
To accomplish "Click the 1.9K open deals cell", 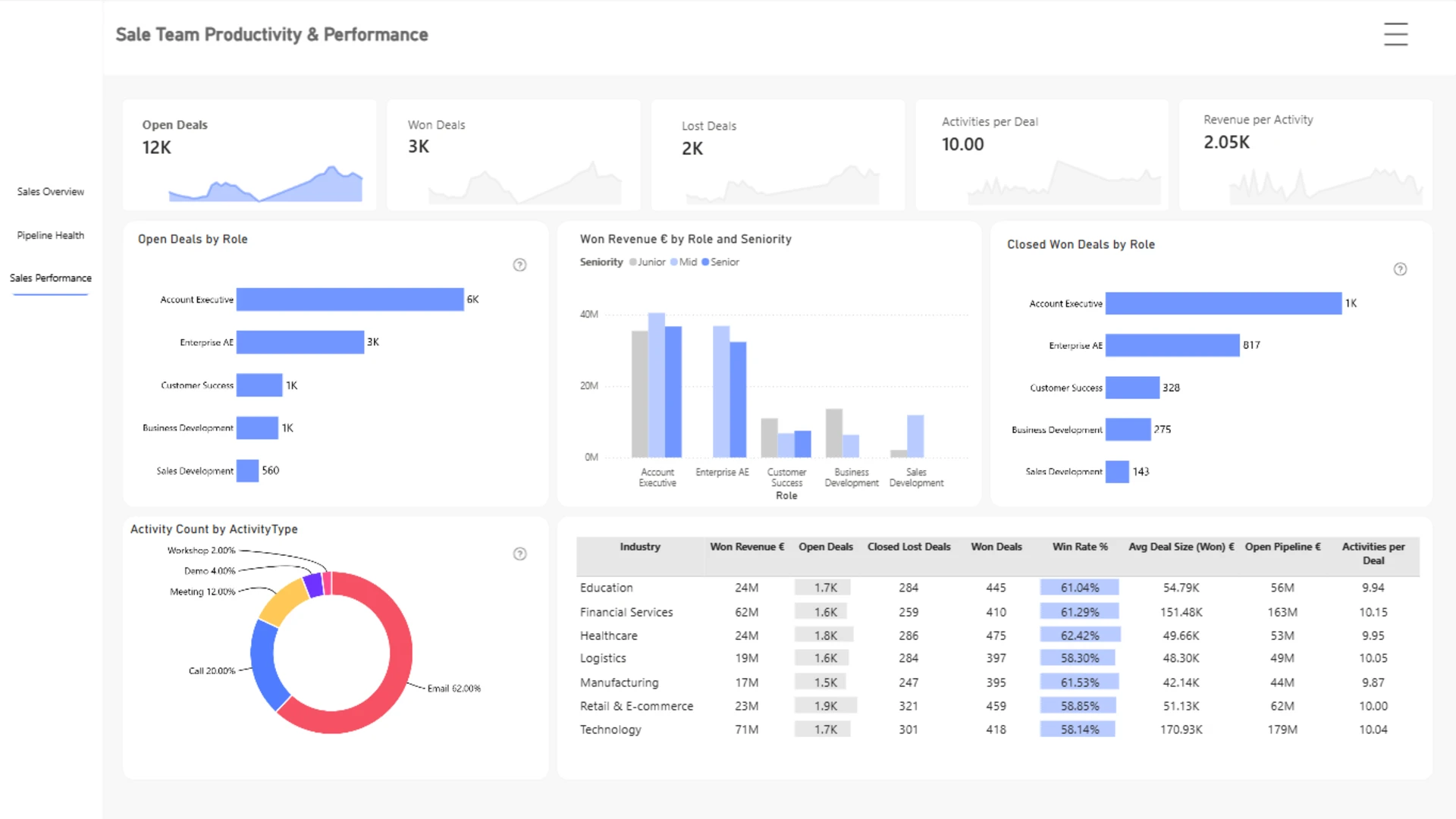I will (826, 706).
